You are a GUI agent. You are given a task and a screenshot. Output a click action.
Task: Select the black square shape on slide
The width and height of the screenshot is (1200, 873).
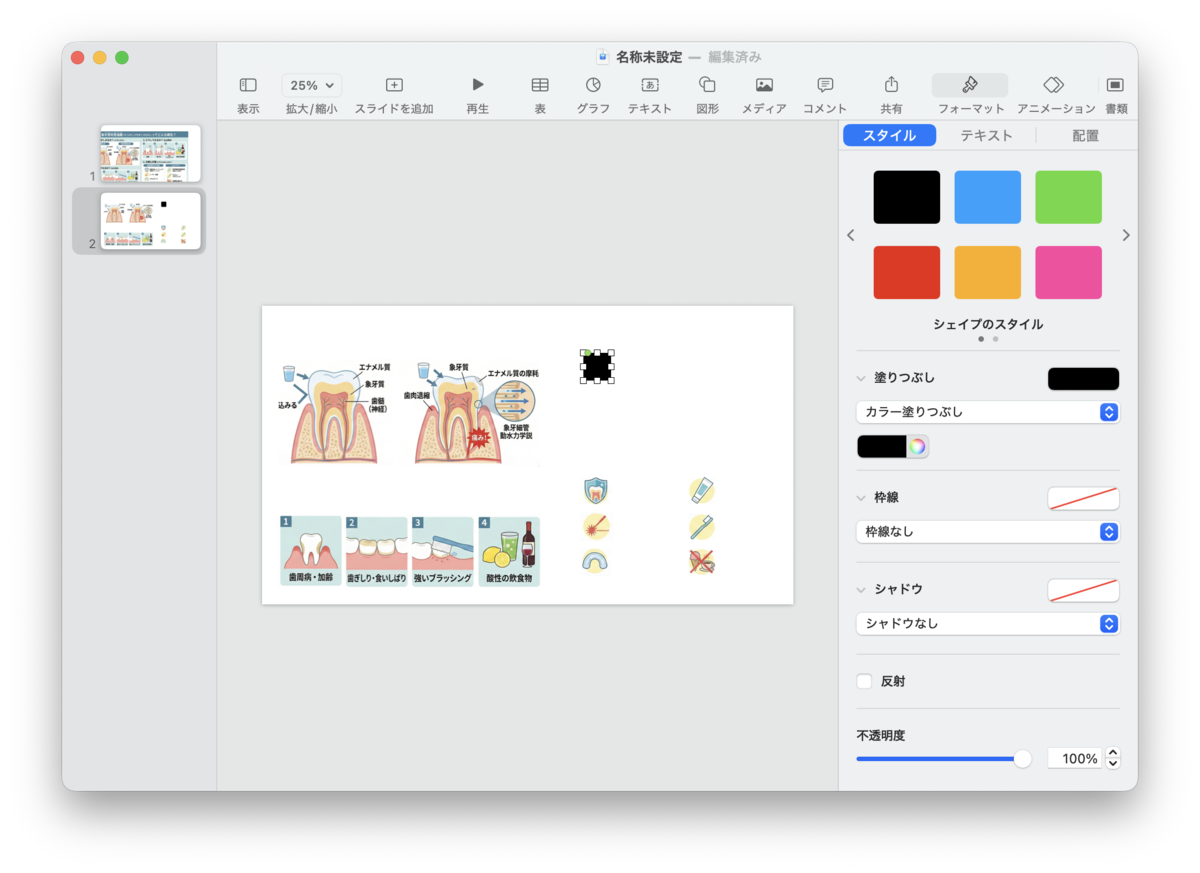(597, 366)
